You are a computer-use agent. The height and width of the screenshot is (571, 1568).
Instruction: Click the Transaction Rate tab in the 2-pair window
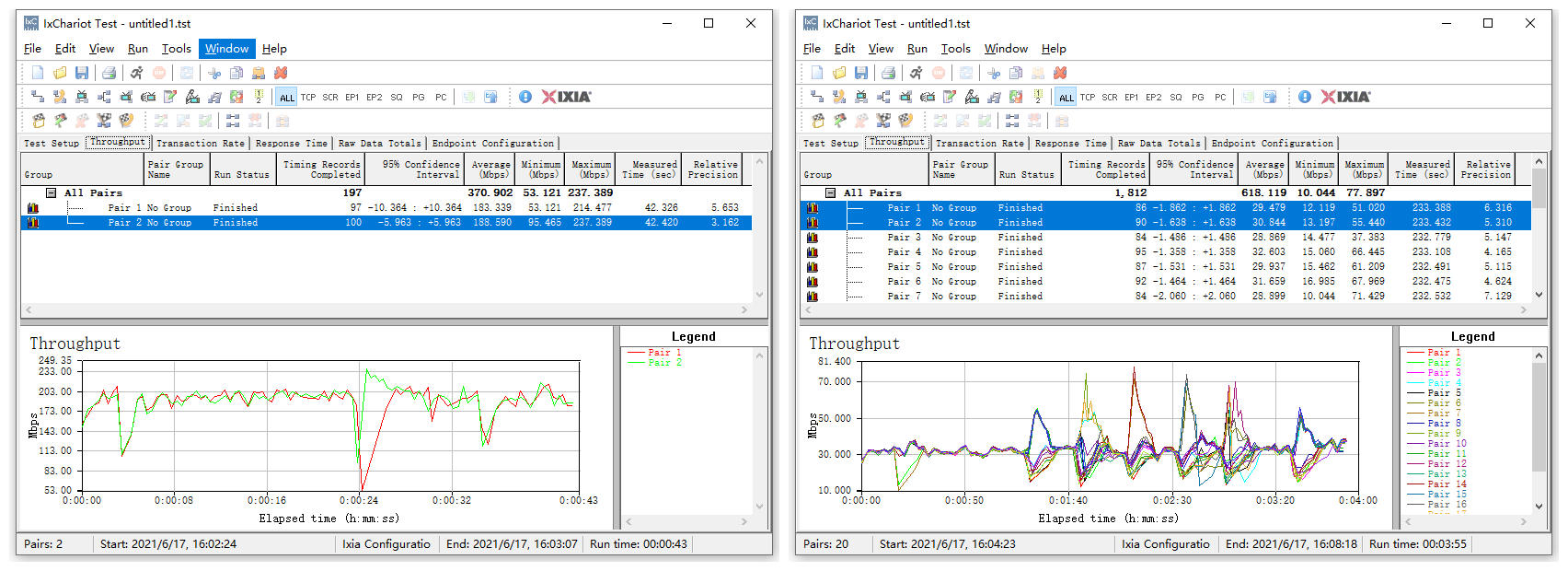(201, 144)
